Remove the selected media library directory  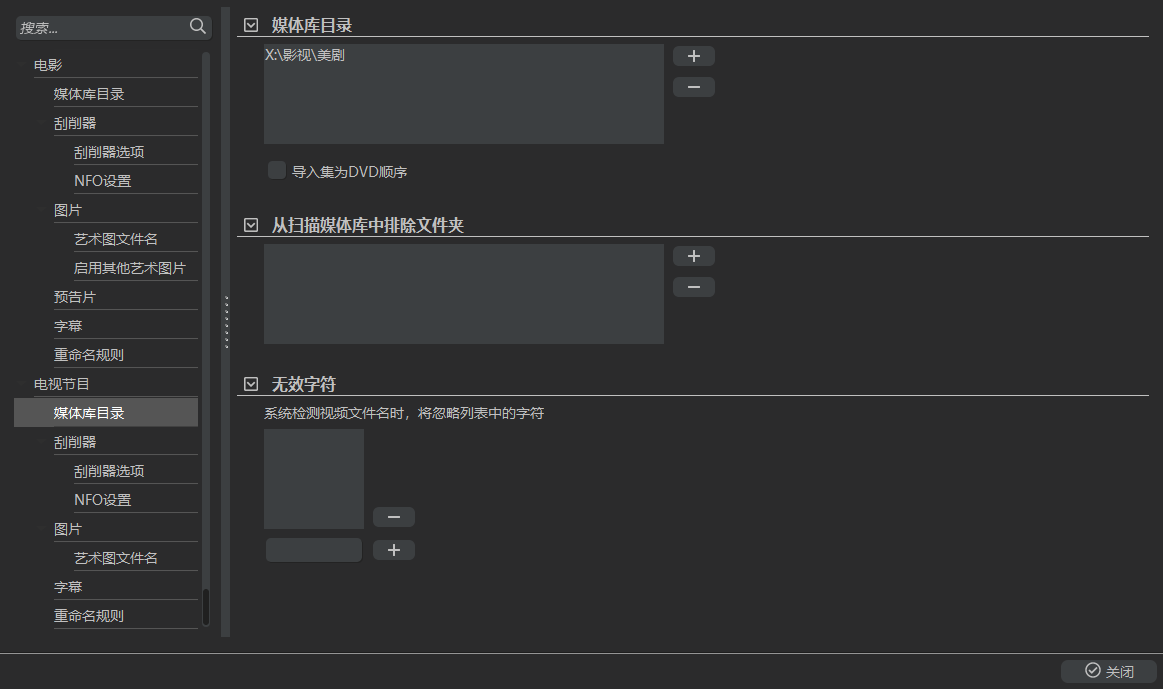[693, 87]
